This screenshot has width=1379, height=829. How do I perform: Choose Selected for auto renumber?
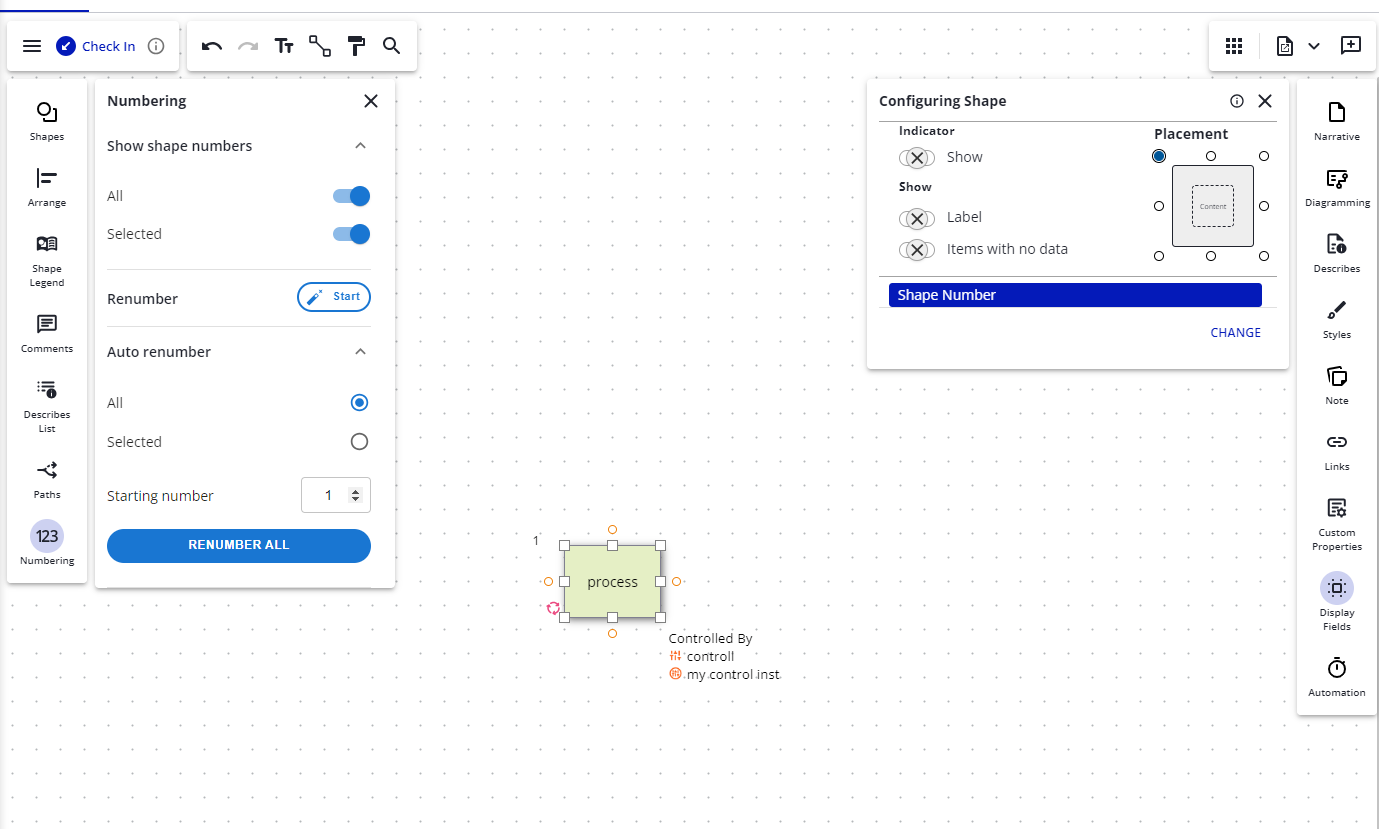pos(359,442)
